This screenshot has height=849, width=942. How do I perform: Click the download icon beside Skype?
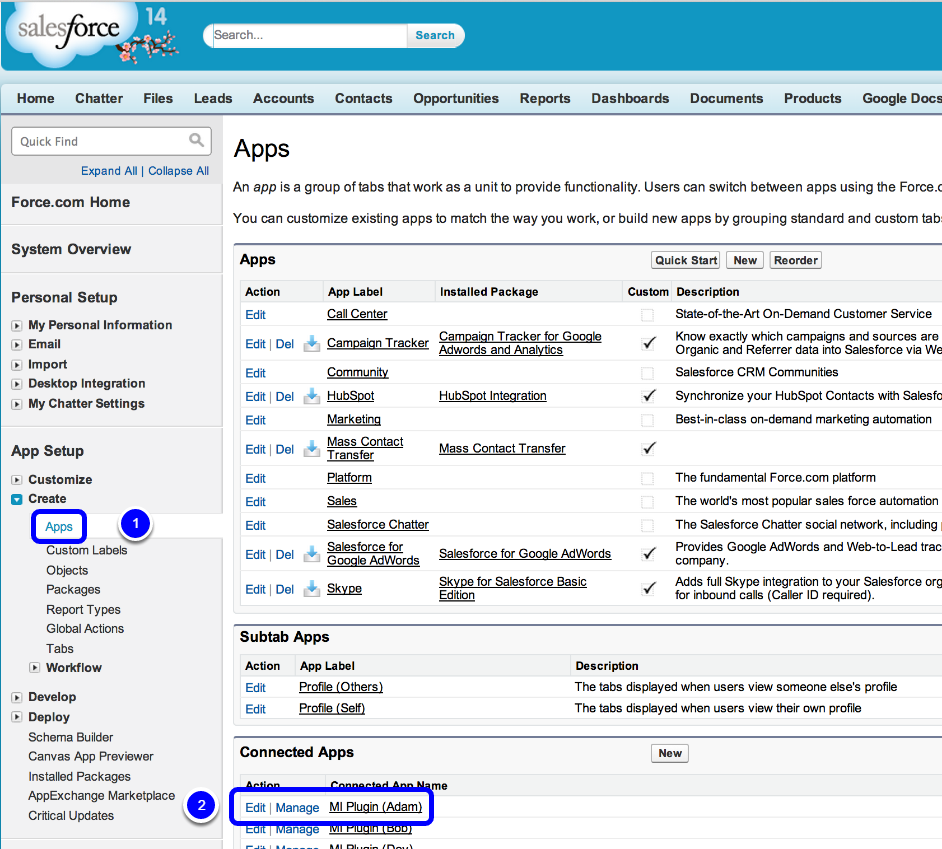(313, 588)
